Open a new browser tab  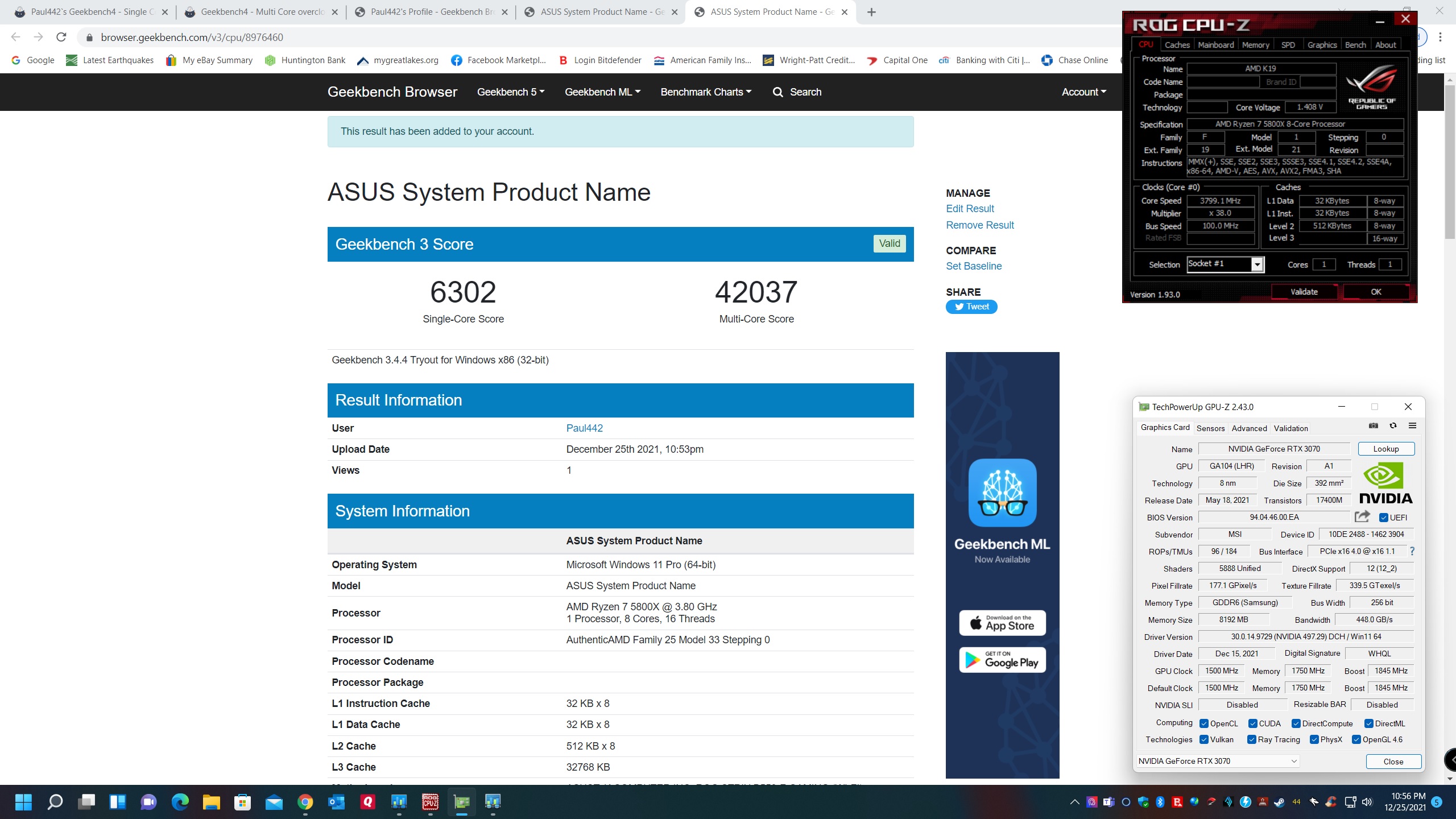pyautogui.click(x=871, y=12)
